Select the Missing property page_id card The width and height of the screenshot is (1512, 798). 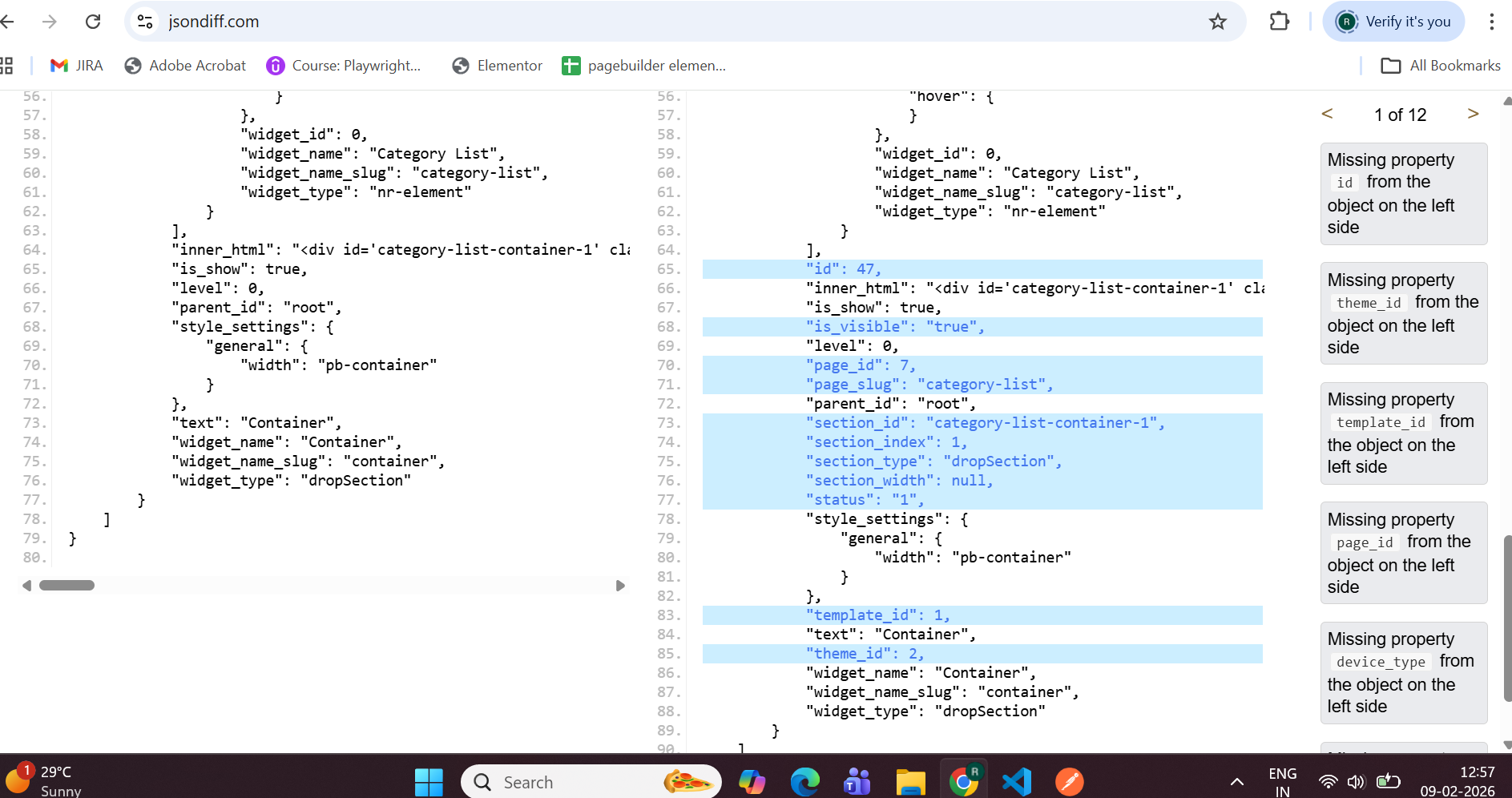[x=1404, y=553]
